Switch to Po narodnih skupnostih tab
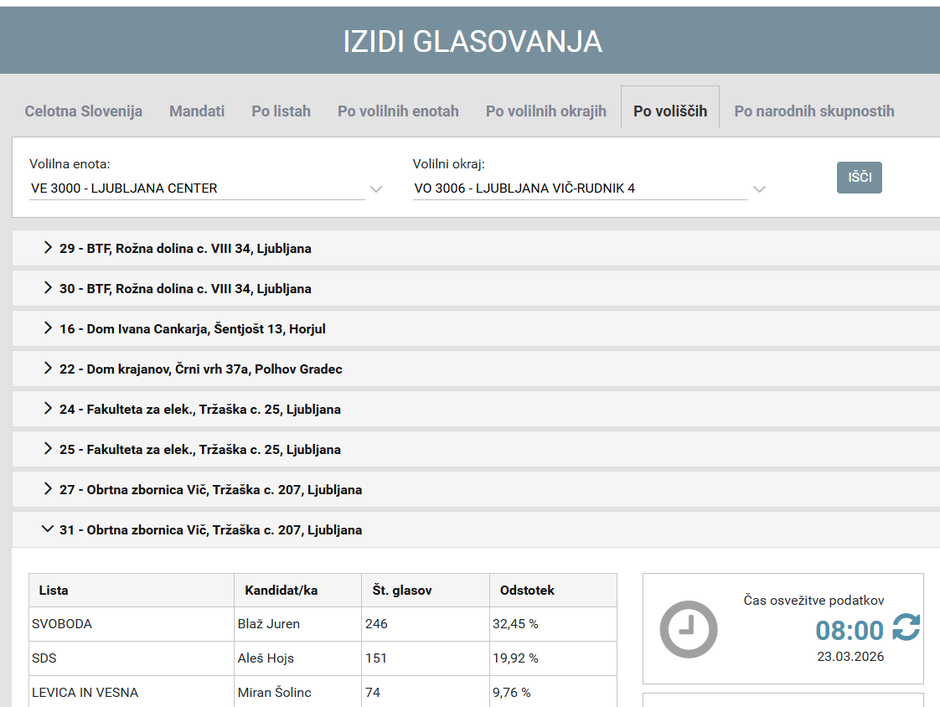This screenshot has height=707, width=940. (x=814, y=111)
